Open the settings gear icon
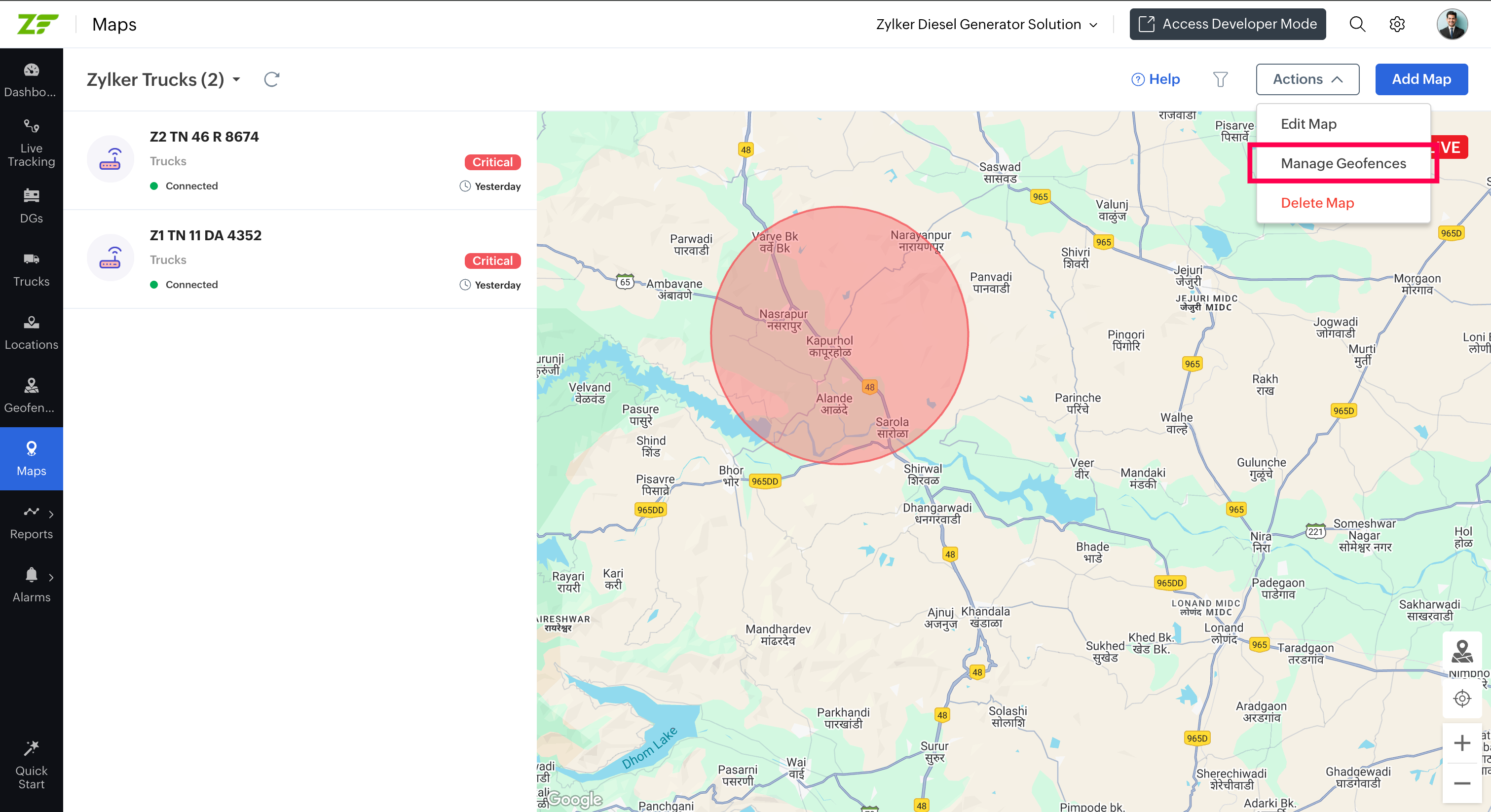This screenshot has width=1491, height=812. click(1397, 24)
